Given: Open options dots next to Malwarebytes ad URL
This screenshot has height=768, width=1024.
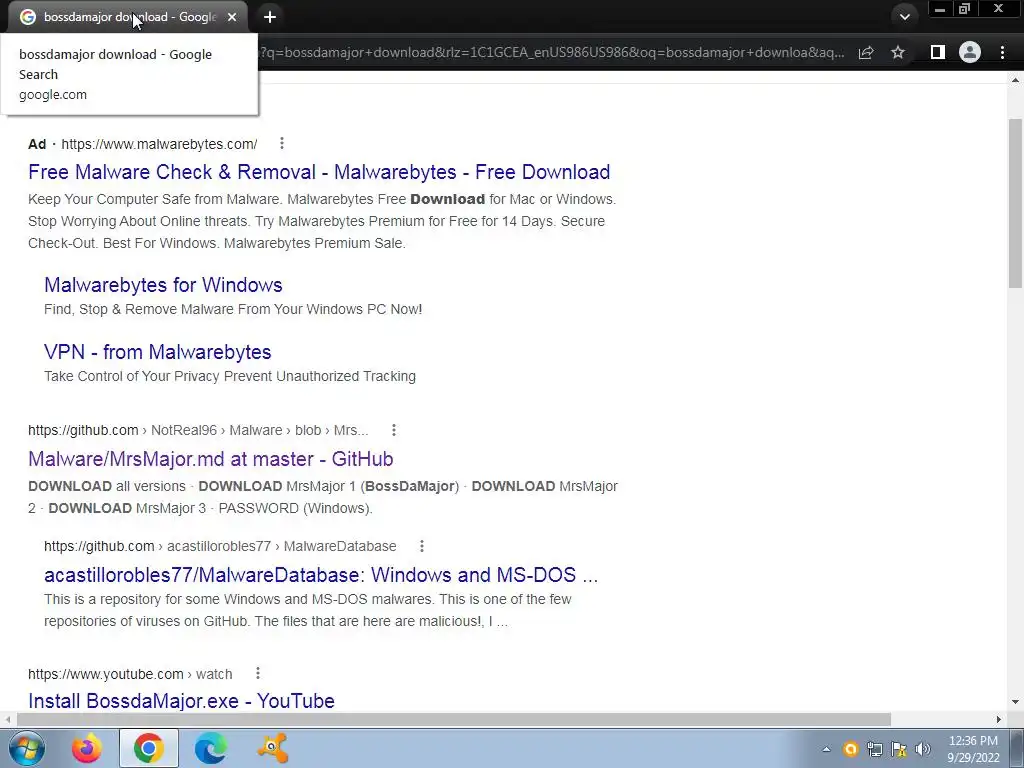Looking at the screenshot, I should tap(281, 143).
